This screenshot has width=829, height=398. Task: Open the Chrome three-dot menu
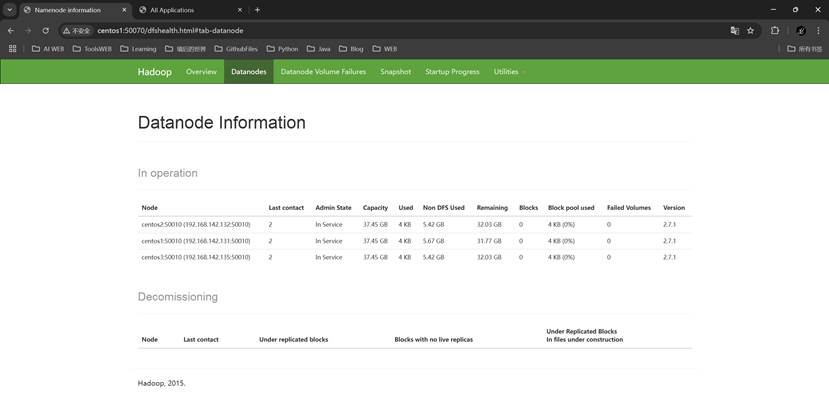[x=818, y=31]
